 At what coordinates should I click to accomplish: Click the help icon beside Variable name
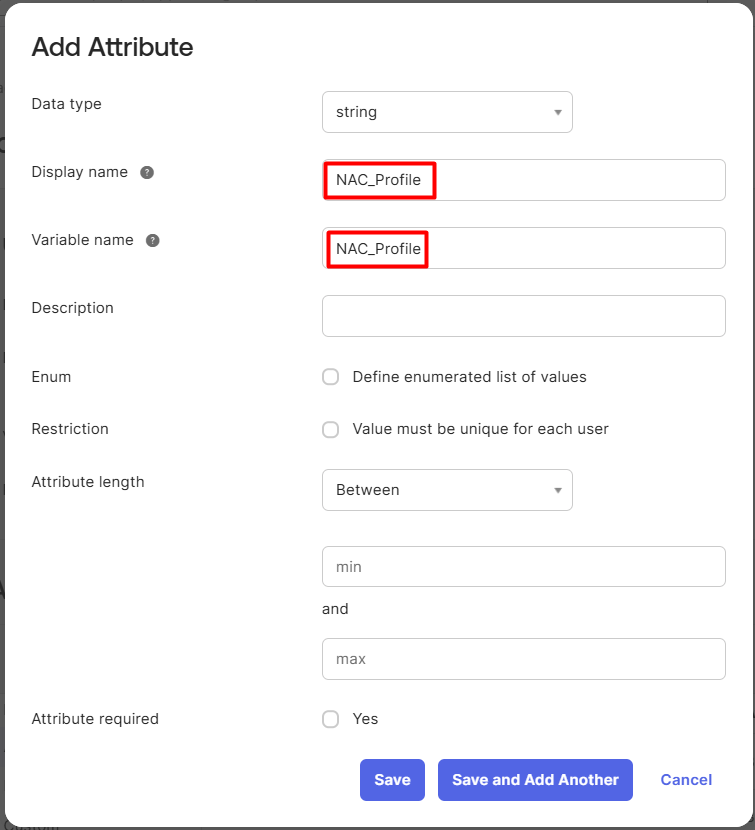[152, 241]
